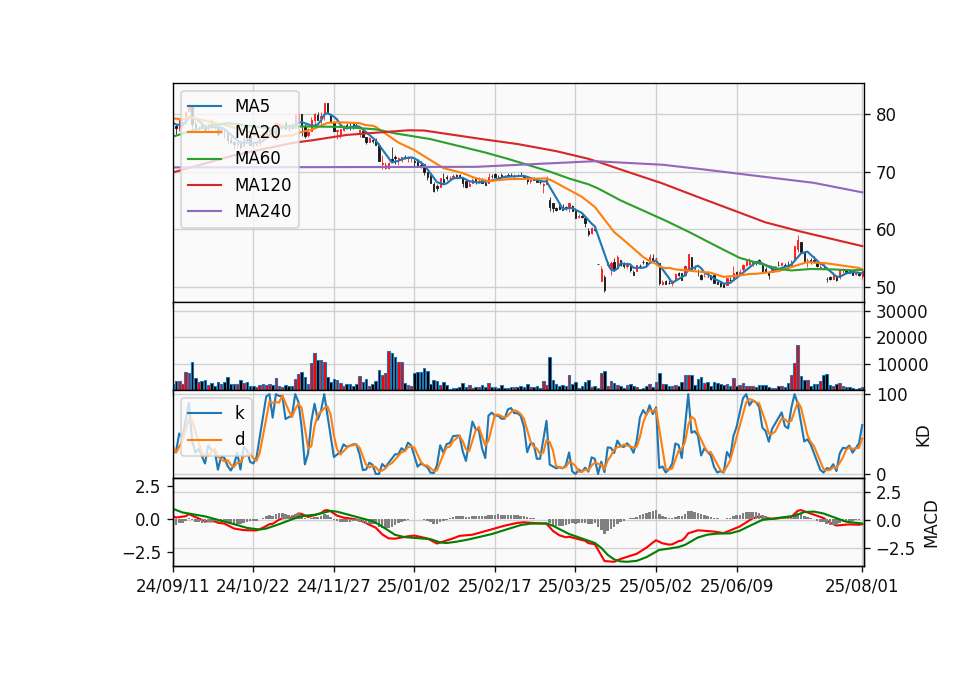Click the 70 price axis tick label
The image size is (960, 690).
885,173
